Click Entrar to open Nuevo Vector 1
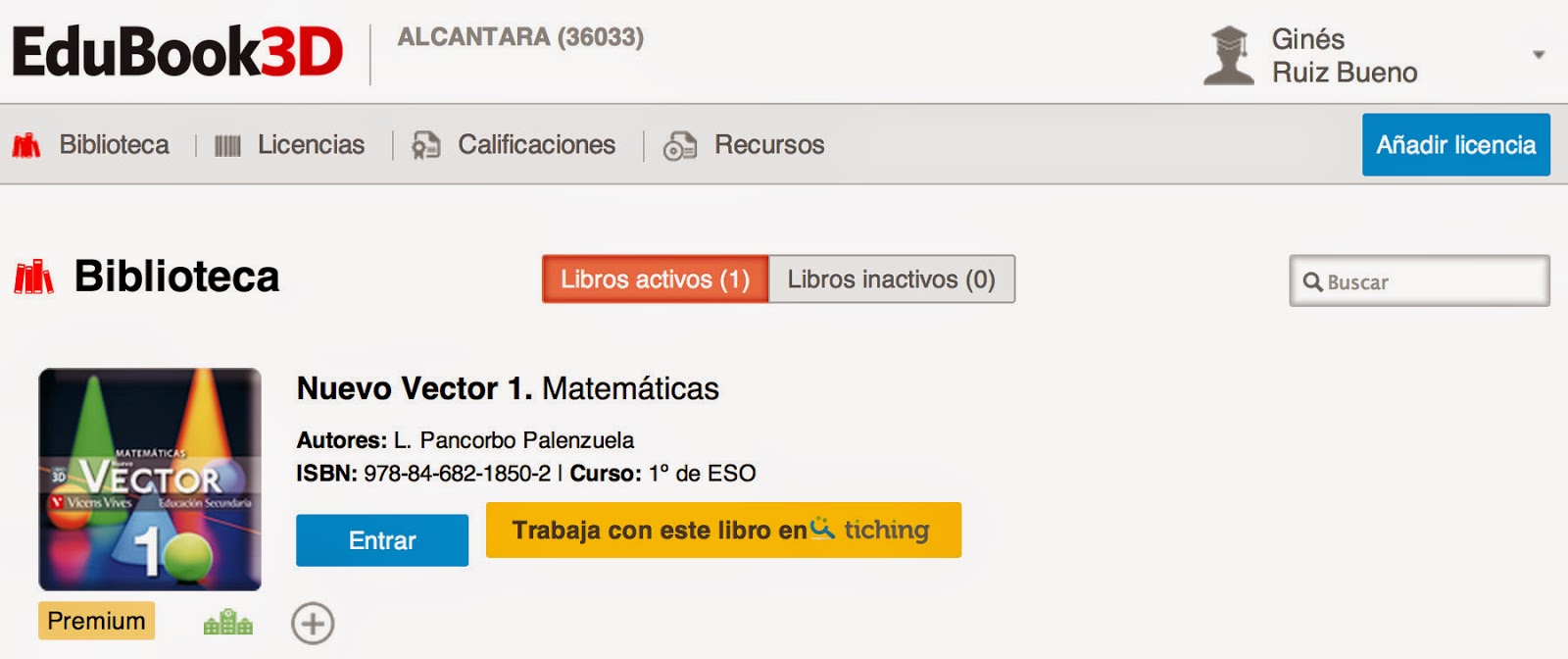Screen dimensions: 1568x659 tap(381, 539)
